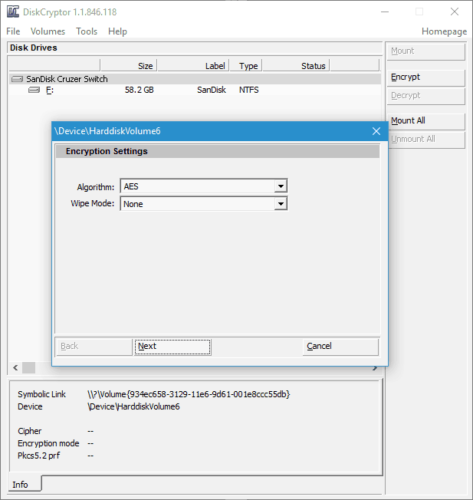Click the AES algorithm combo box field
Viewport: 473px width, 500px height.
[x=203, y=186]
